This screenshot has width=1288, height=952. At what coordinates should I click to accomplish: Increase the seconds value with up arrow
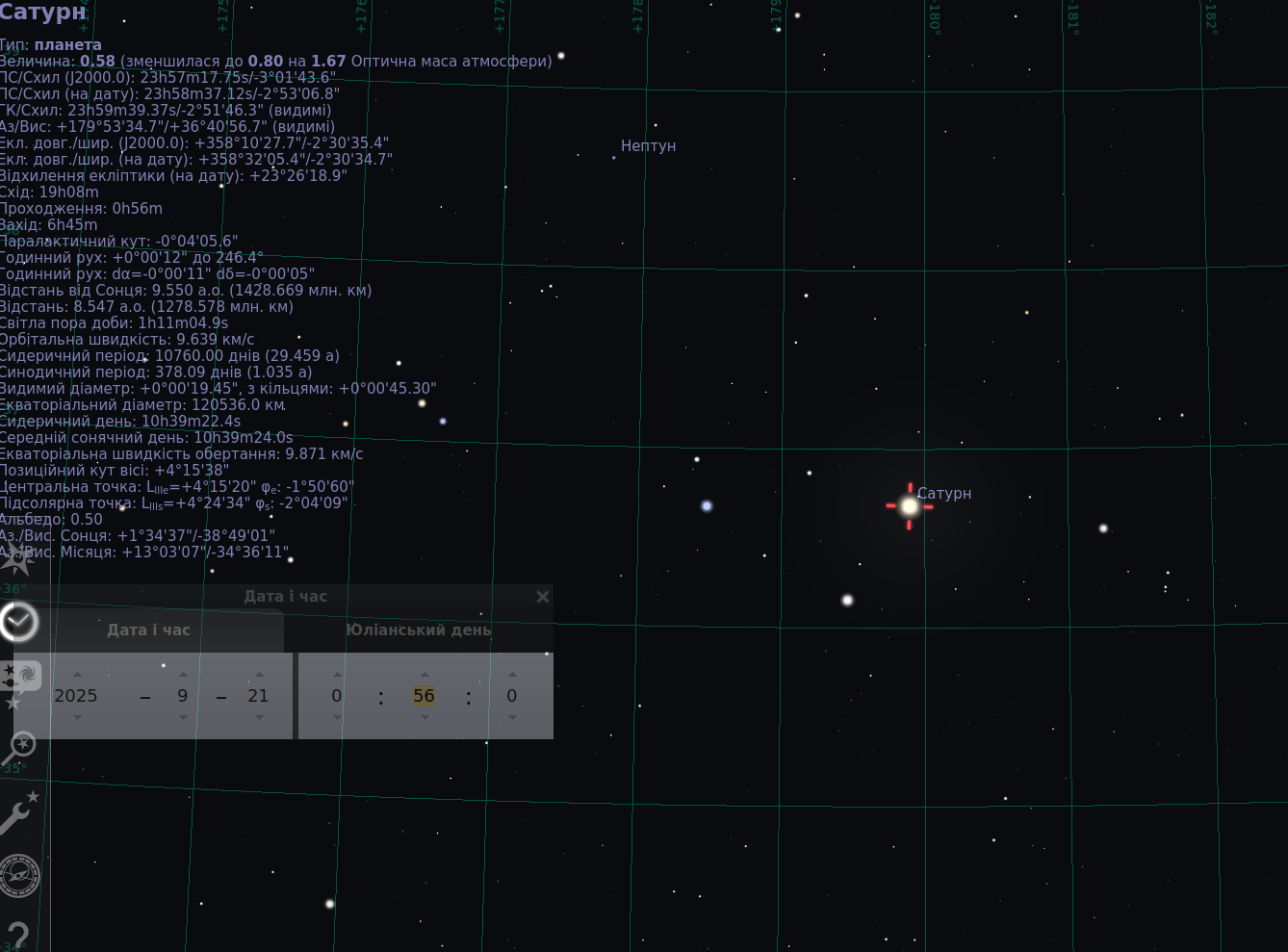512,674
